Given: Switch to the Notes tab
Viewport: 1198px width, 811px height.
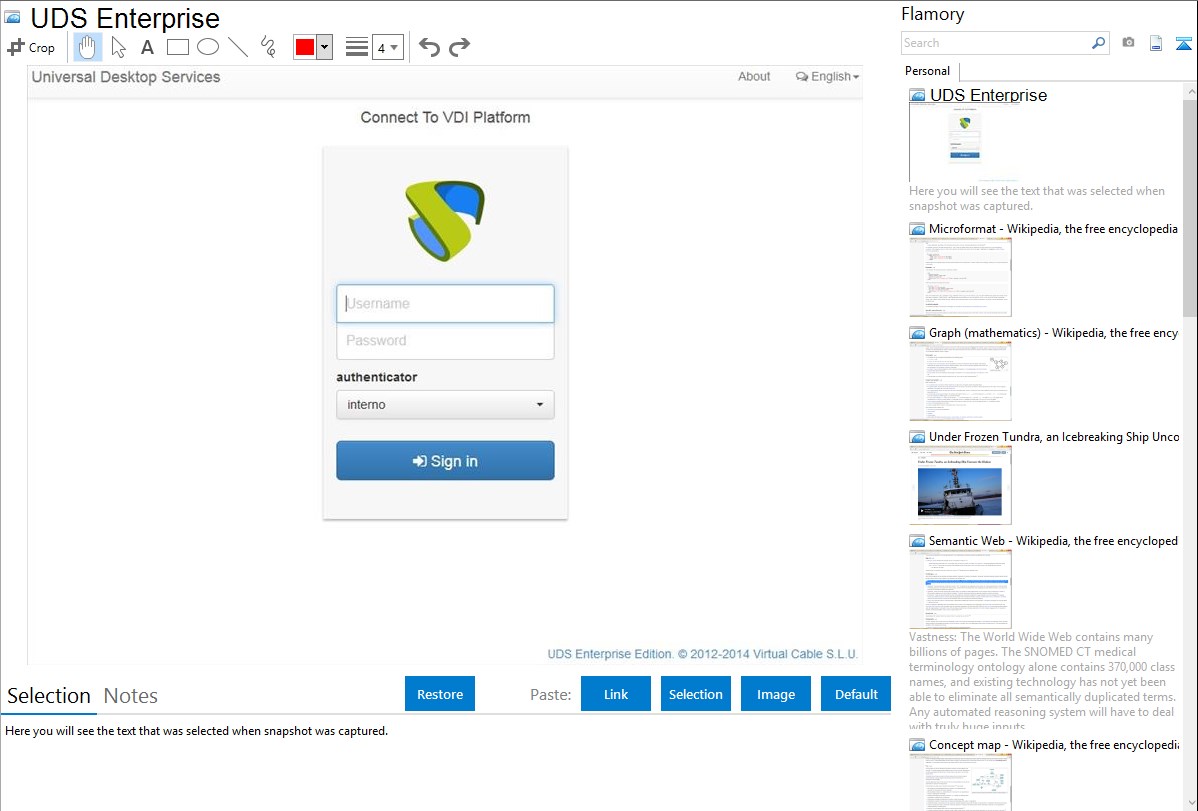Looking at the screenshot, I should (131, 696).
